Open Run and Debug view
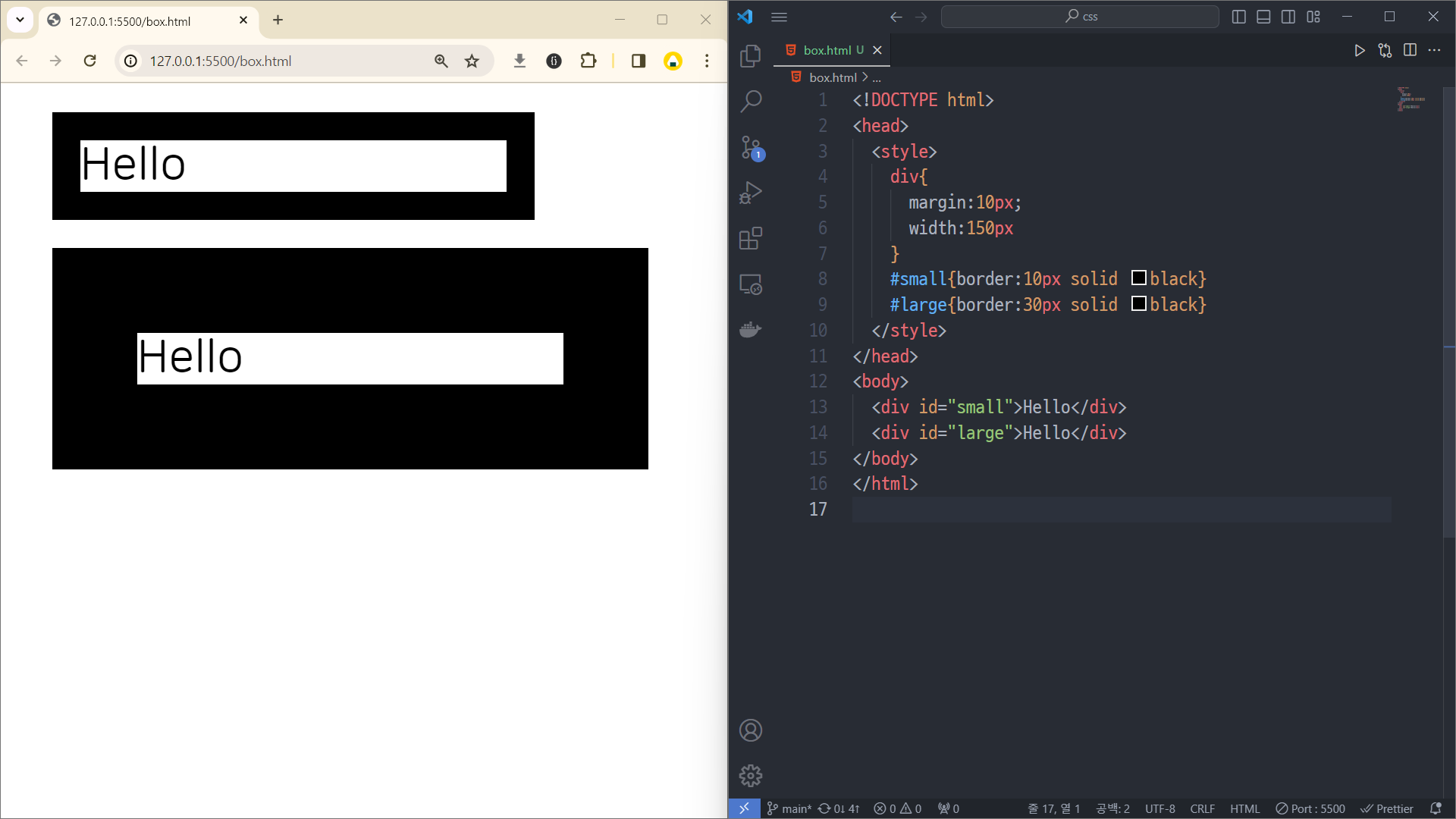Image resolution: width=1456 pixels, height=819 pixels. 750,193
